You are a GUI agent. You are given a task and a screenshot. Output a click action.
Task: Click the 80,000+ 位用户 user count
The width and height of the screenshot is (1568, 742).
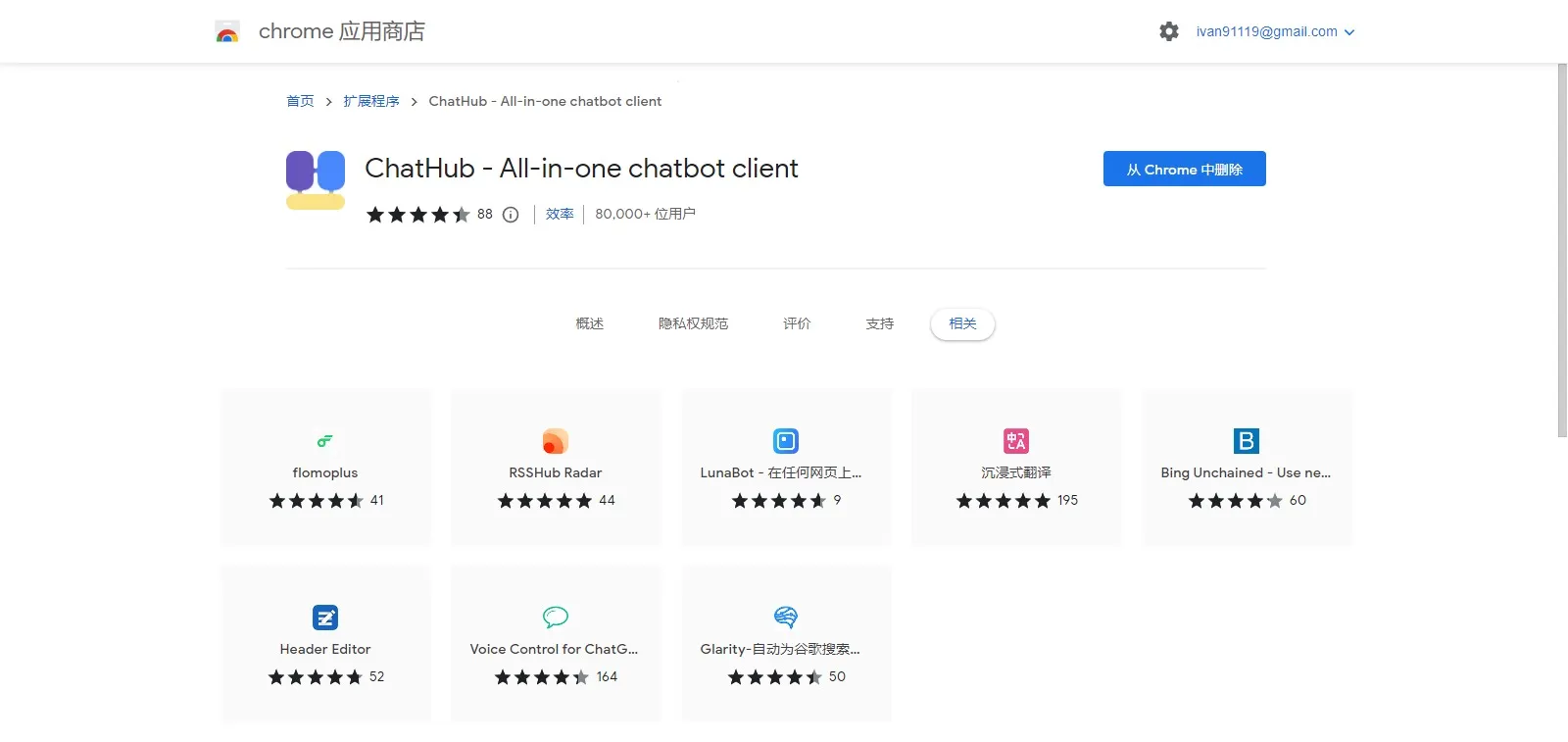pyautogui.click(x=645, y=214)
